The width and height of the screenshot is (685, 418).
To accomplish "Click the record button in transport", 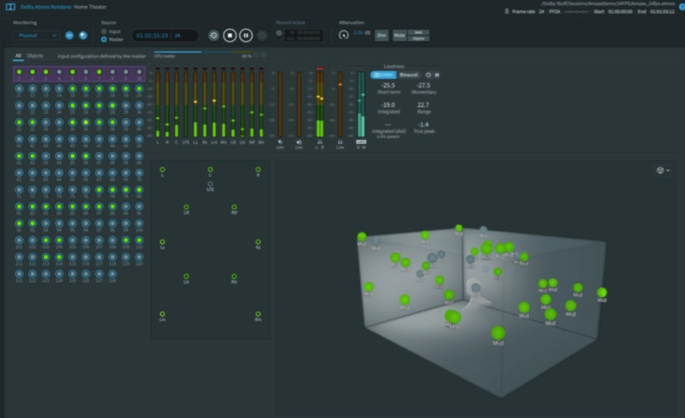I will click(x=262, y=35).
